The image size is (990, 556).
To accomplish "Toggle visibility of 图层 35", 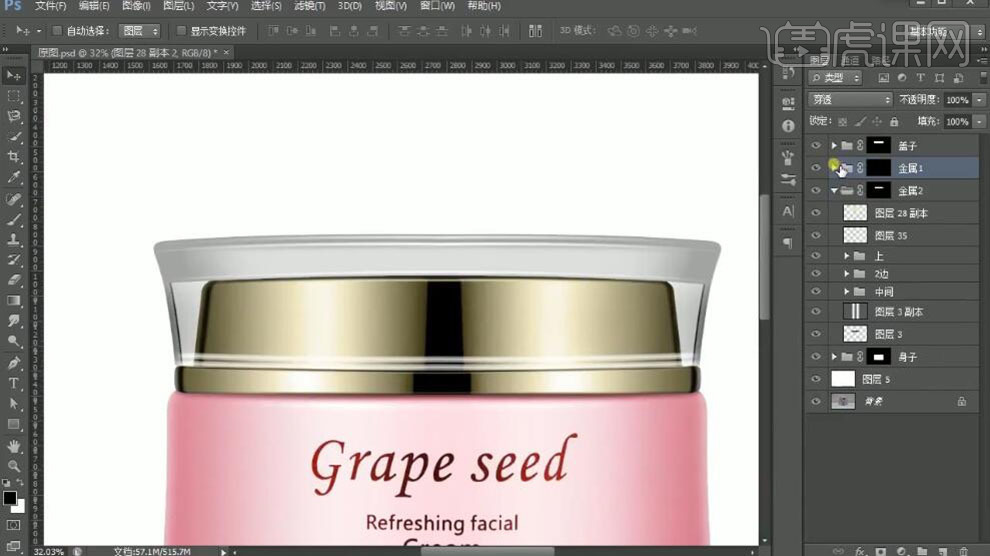I will tap(816, 235).
